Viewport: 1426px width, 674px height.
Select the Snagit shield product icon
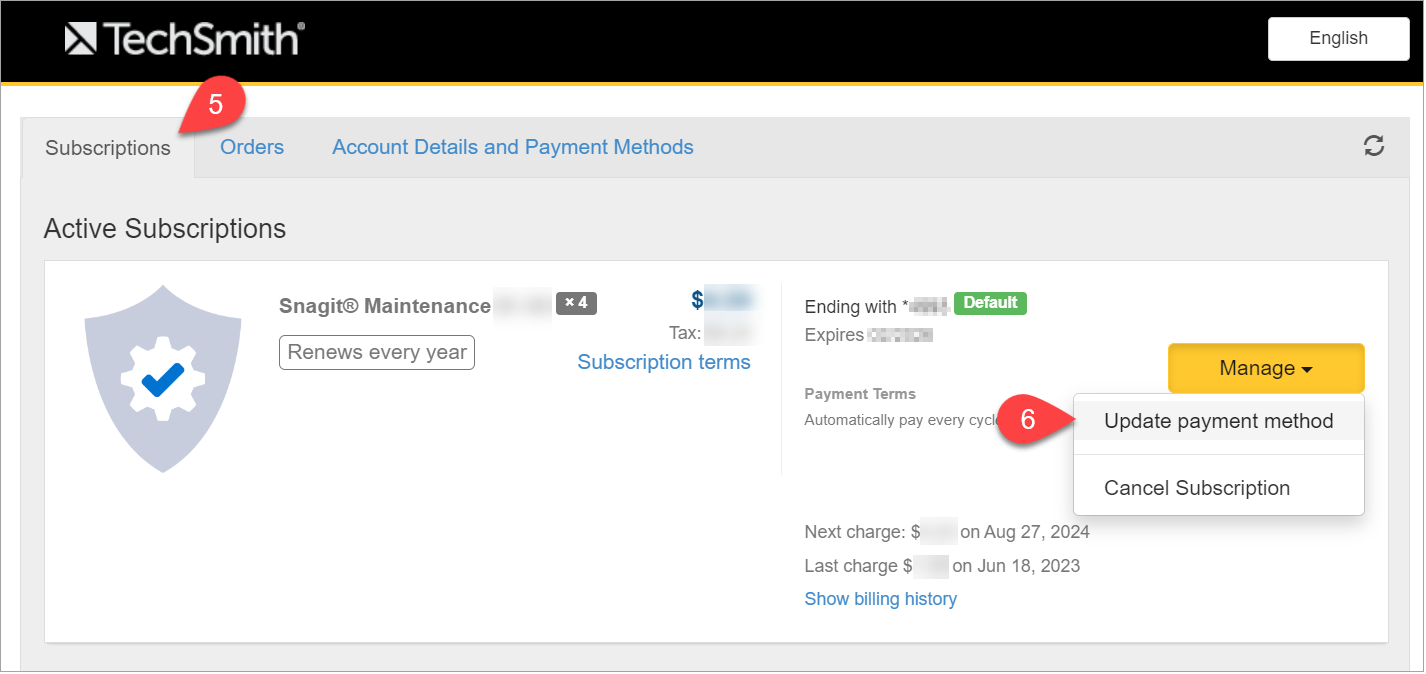pyautogui.click(x=162, y=380)
